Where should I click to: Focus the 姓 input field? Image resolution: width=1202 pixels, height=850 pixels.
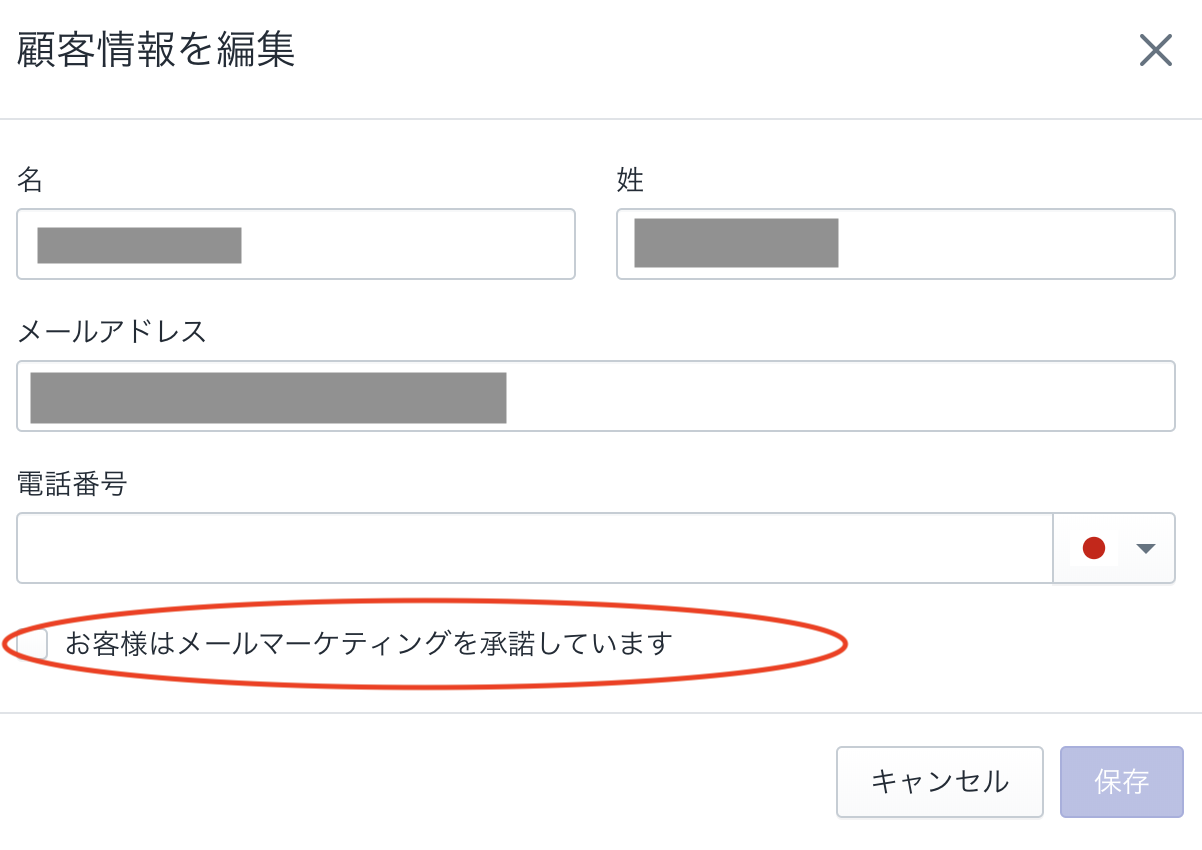[x=1000, y=244]
